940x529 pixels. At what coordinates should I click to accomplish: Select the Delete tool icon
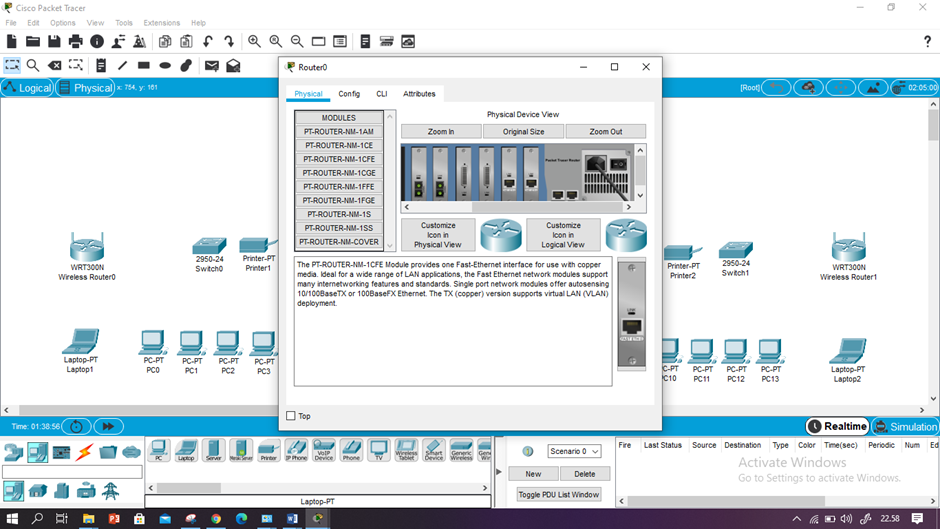point(55,65)
